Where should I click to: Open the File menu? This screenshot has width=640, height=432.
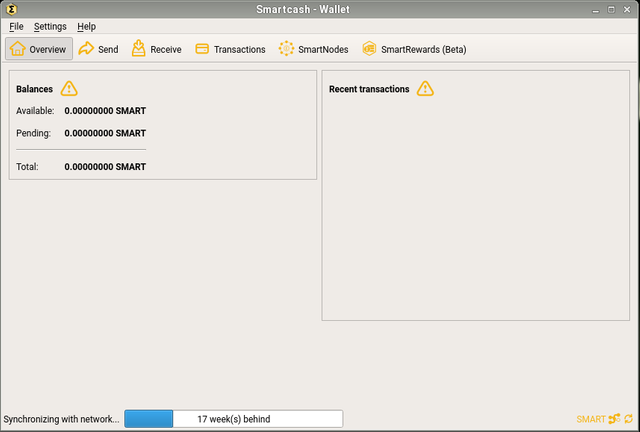(16, 27)
